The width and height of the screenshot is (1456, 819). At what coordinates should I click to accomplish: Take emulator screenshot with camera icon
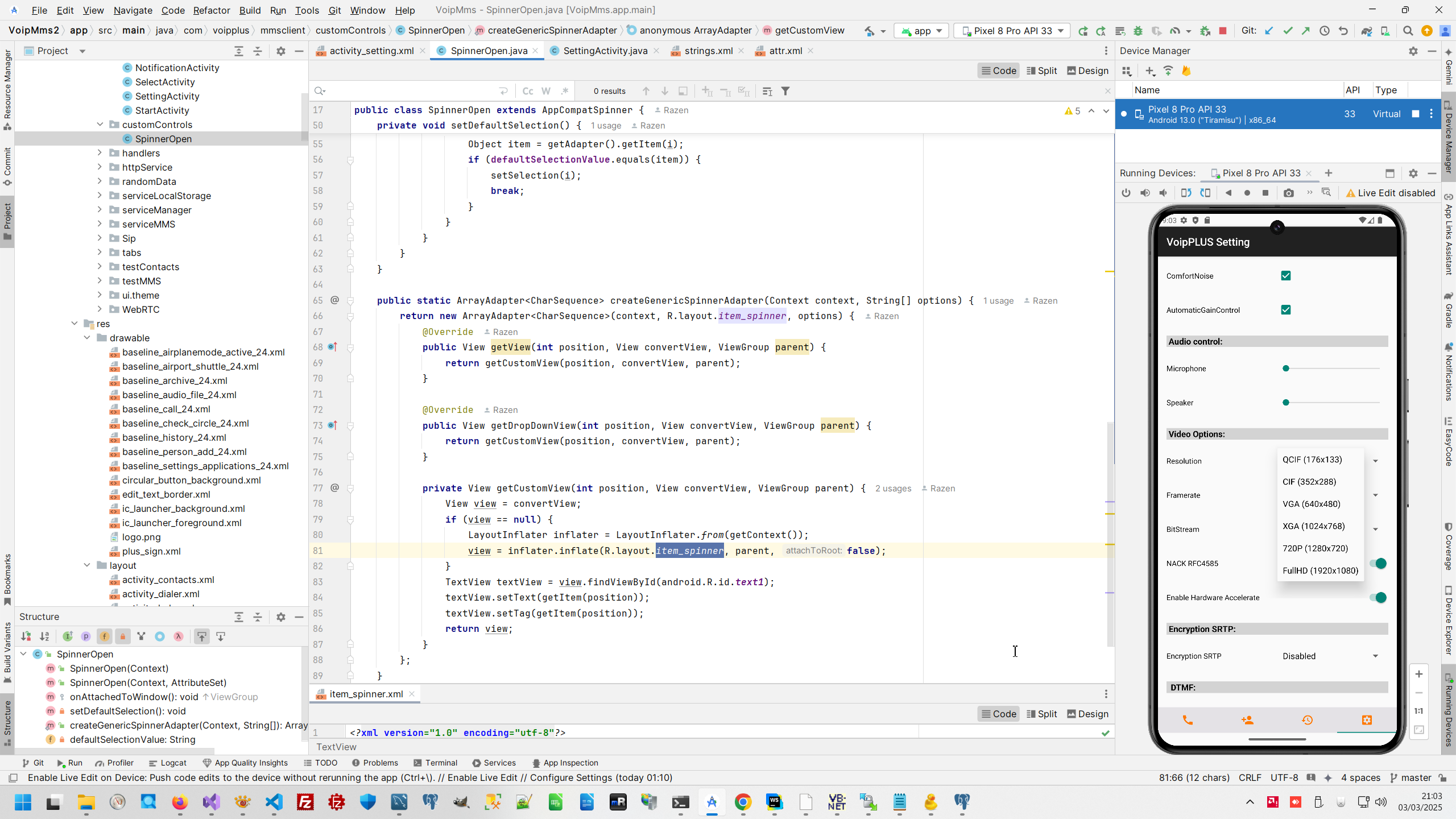click(x=1288, y=193)
